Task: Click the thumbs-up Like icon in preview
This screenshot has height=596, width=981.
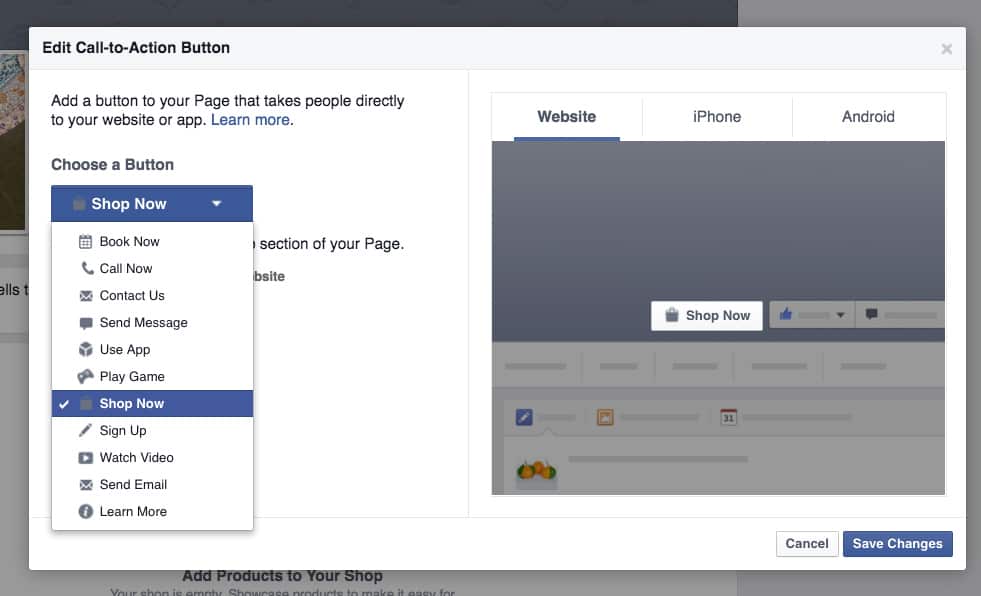Action: [x=786, y=314]
